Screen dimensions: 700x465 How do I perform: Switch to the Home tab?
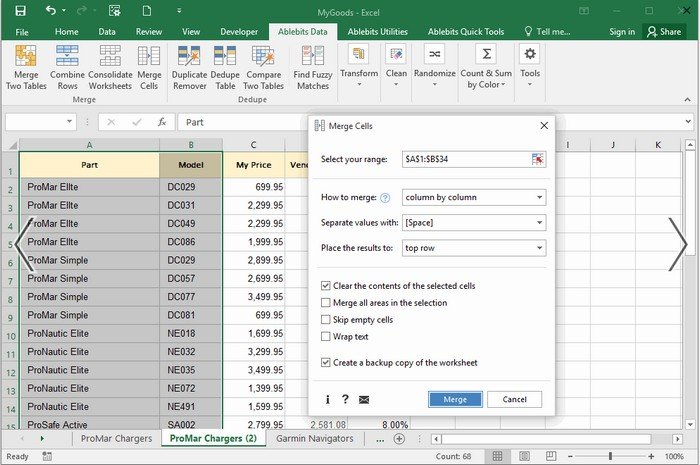coord(67,32)
